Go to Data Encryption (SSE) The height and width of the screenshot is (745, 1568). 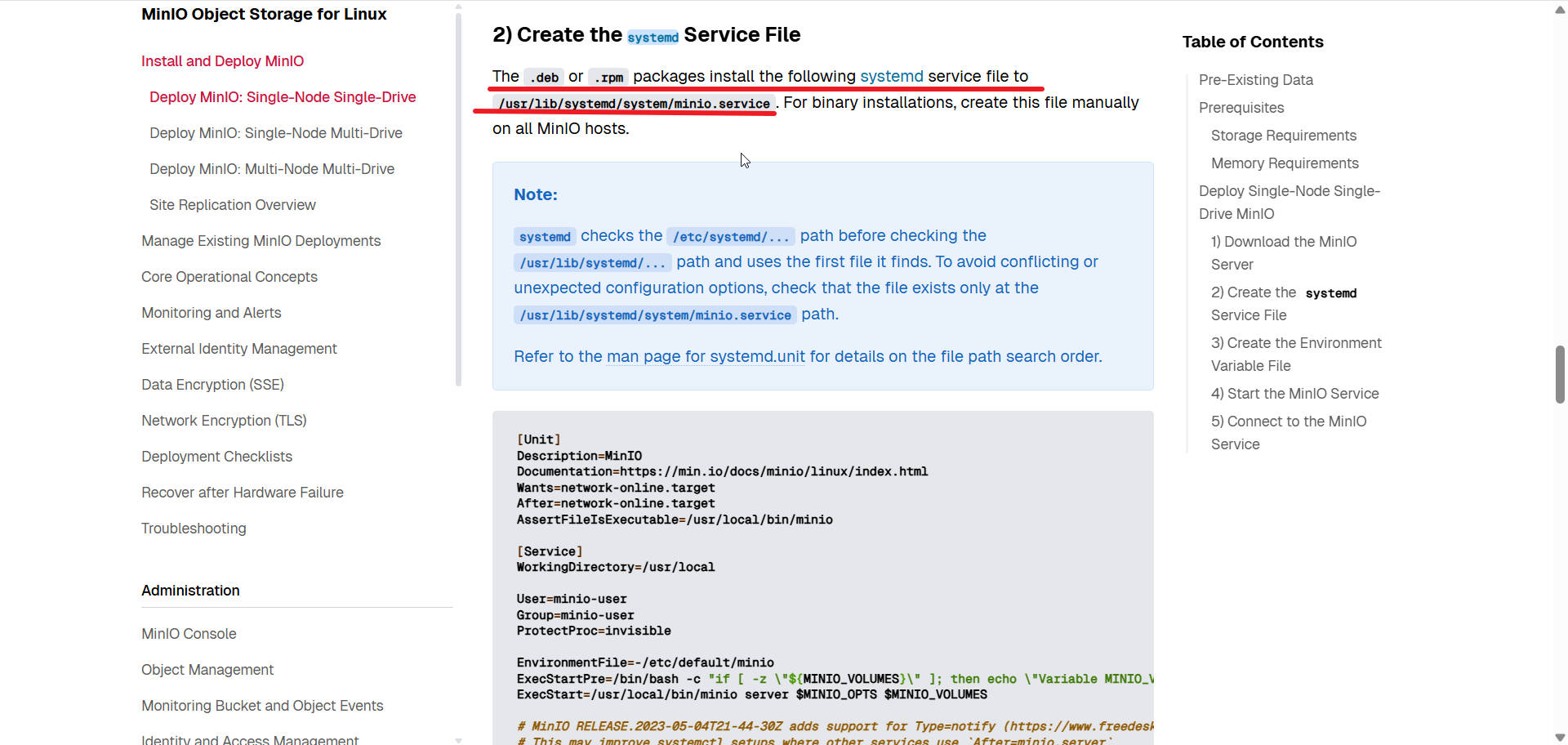coord(213,385)
